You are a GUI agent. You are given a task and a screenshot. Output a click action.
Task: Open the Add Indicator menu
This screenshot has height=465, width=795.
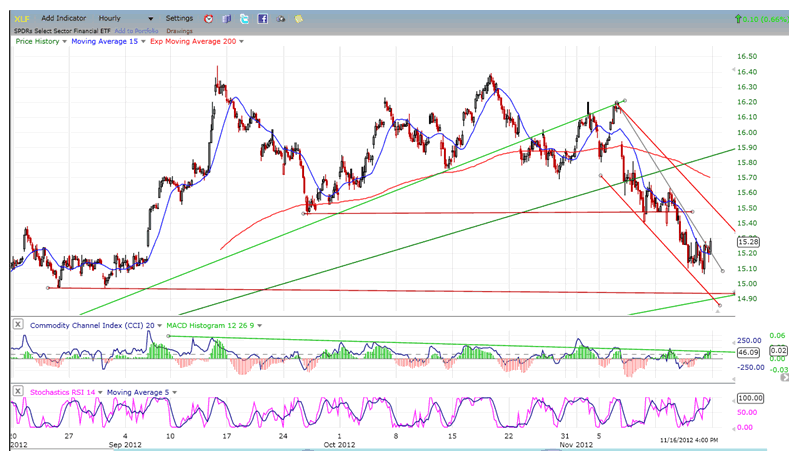click(65, 18)
